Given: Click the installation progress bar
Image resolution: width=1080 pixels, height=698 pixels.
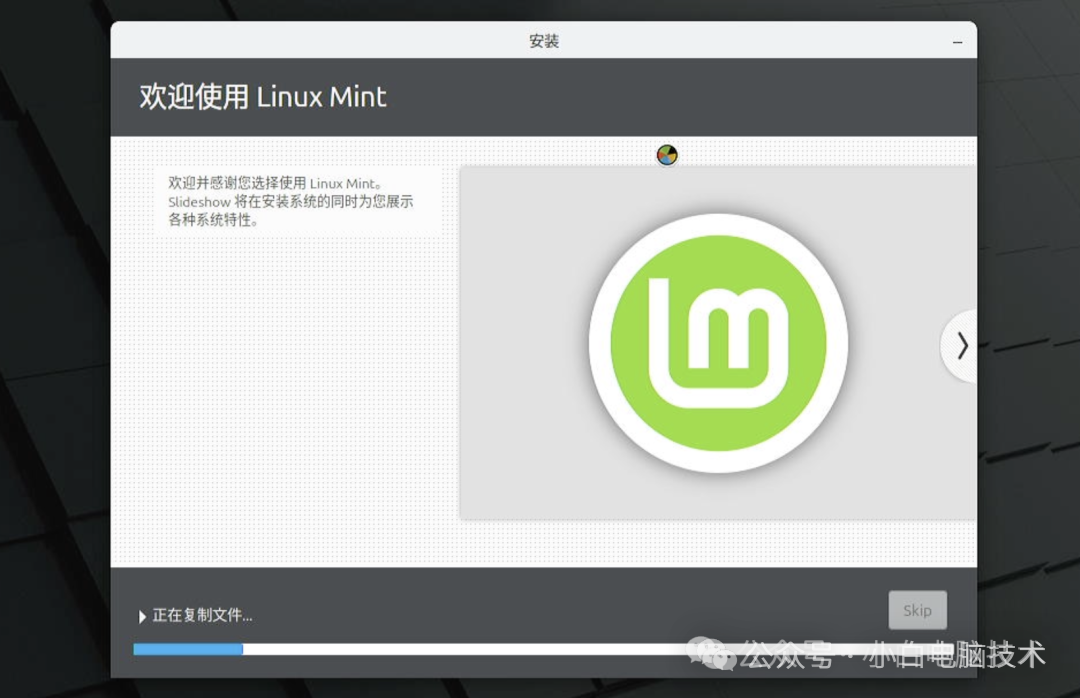Looking at the screenshot, I should point(543,649).
